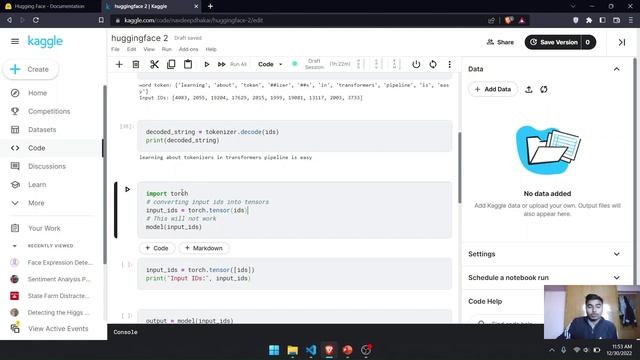
Task: Insert a markdown cell with + Markdown
Action: pyautogui.click(x=204, y=248)
